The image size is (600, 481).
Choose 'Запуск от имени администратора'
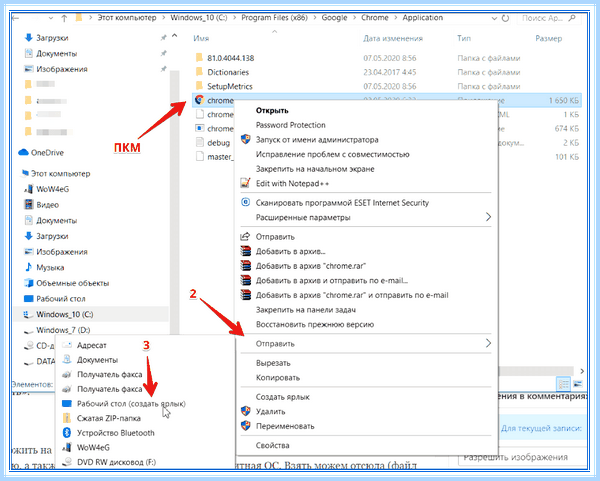317,140
